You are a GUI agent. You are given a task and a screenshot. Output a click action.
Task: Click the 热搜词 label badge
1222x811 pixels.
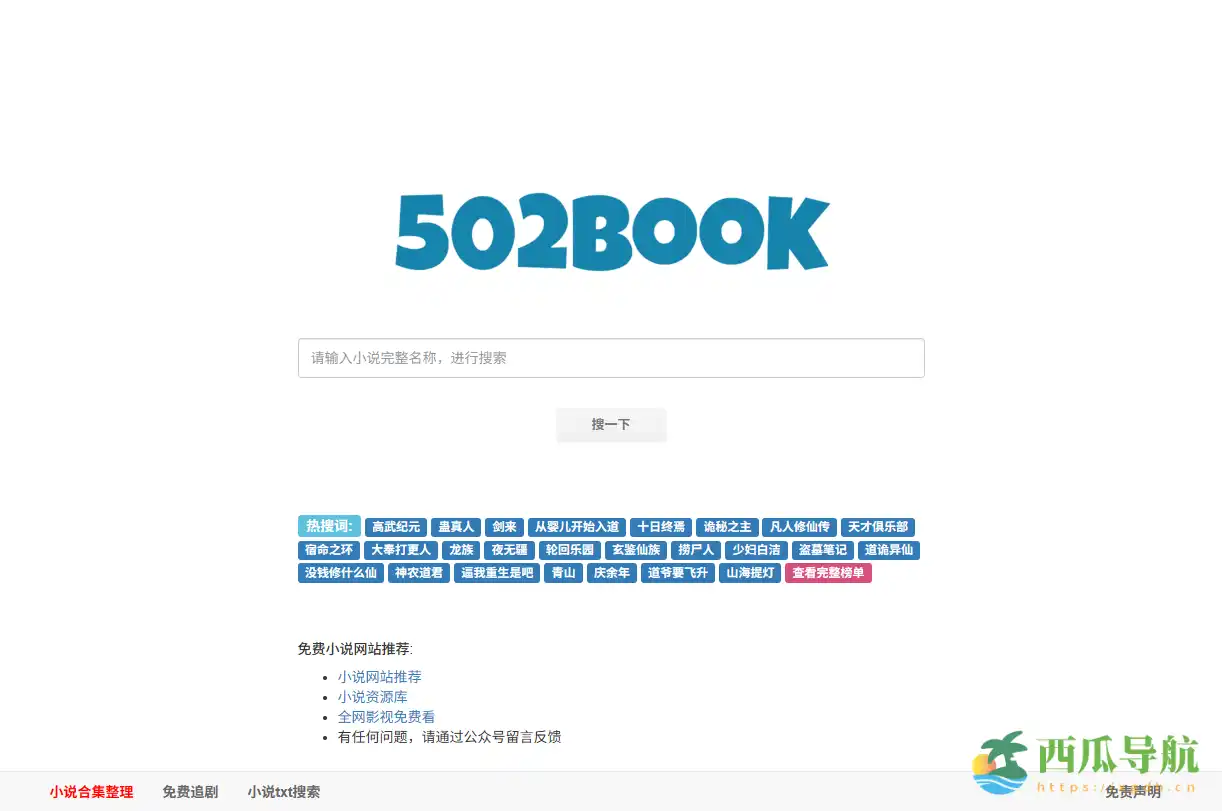[329, 527]
